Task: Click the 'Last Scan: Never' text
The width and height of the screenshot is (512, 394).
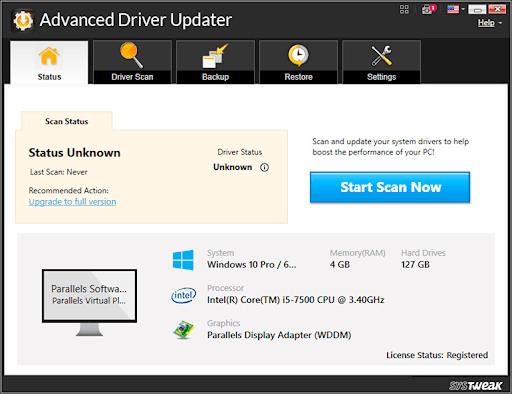Action: [x=59, y=172]
